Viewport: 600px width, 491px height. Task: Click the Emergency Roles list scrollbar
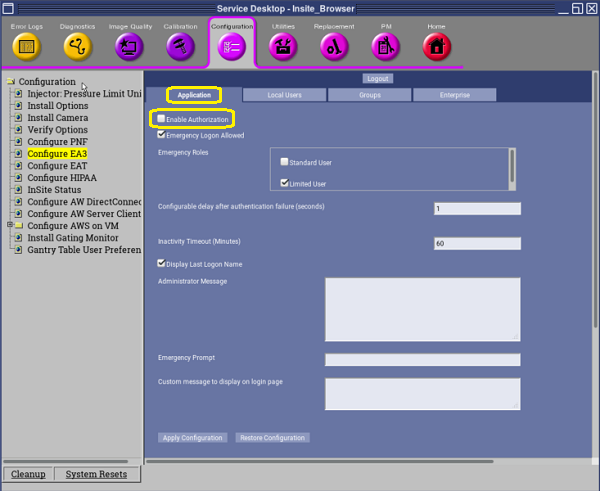[x=513, y=166]
